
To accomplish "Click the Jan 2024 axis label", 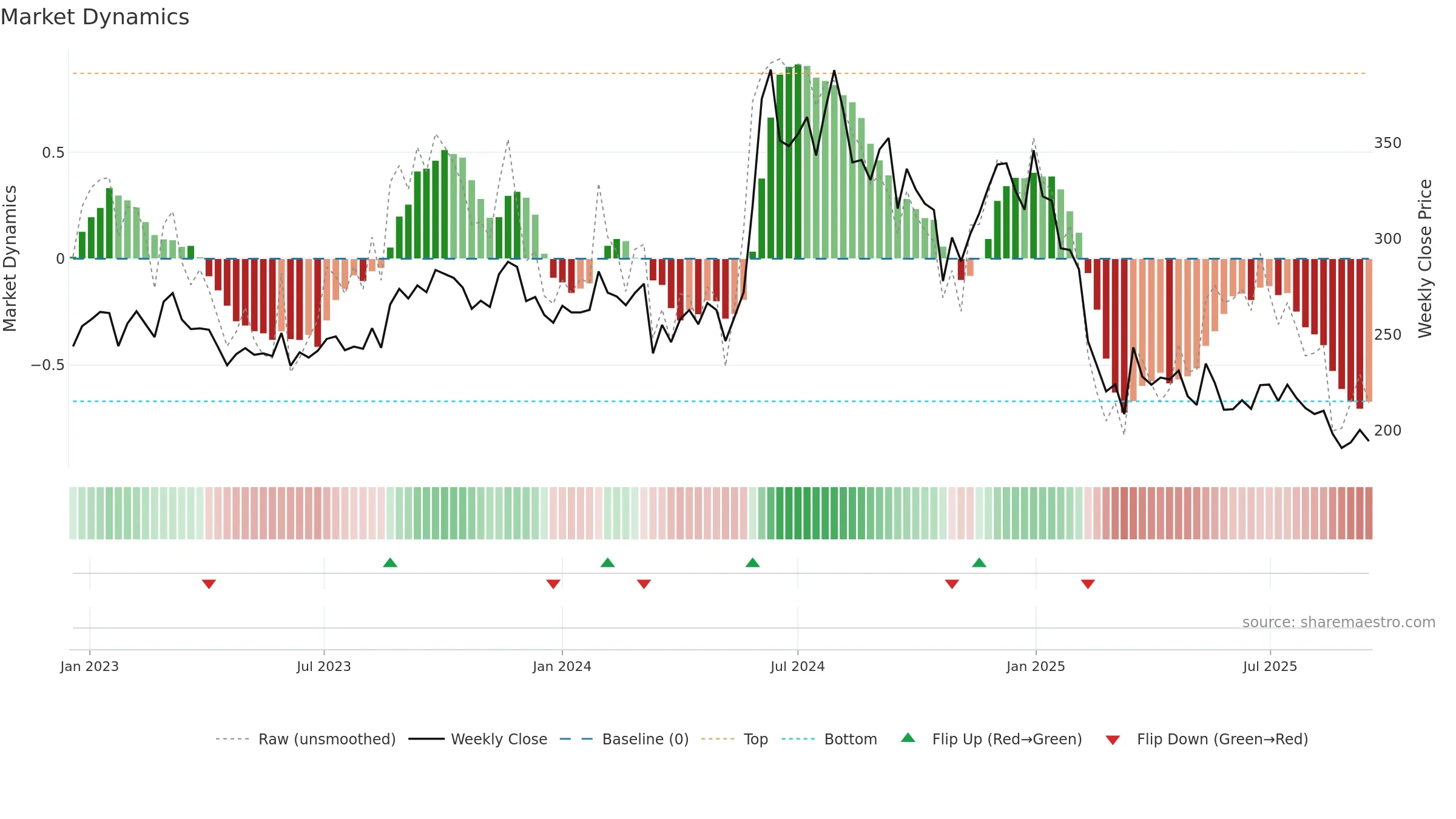I will [x=562, y=666].
